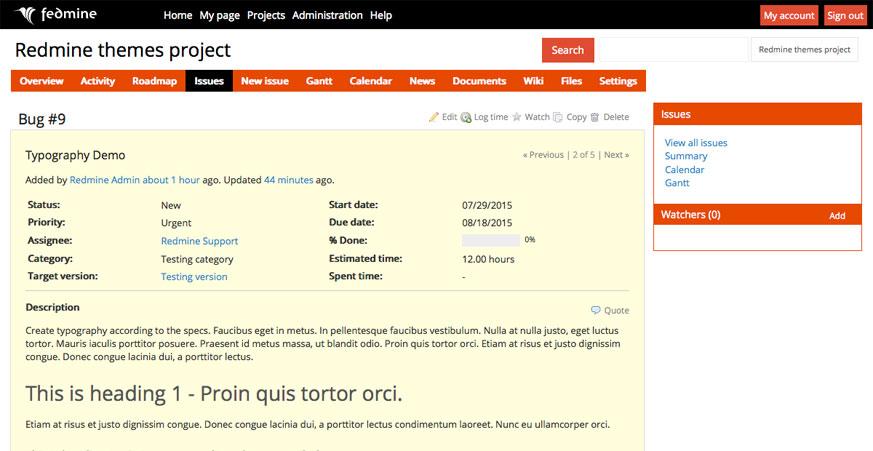This screenshot has height=451, width=873.
Task: Open Help in top menu
Action: 381,15
